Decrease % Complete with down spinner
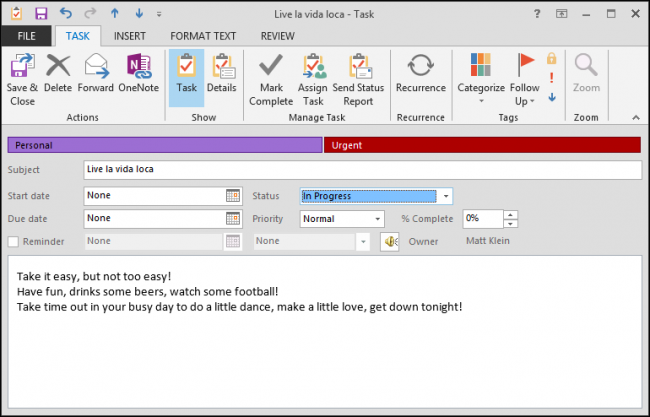650x417 pixels. pyautogui.click(x=511, y=223)
